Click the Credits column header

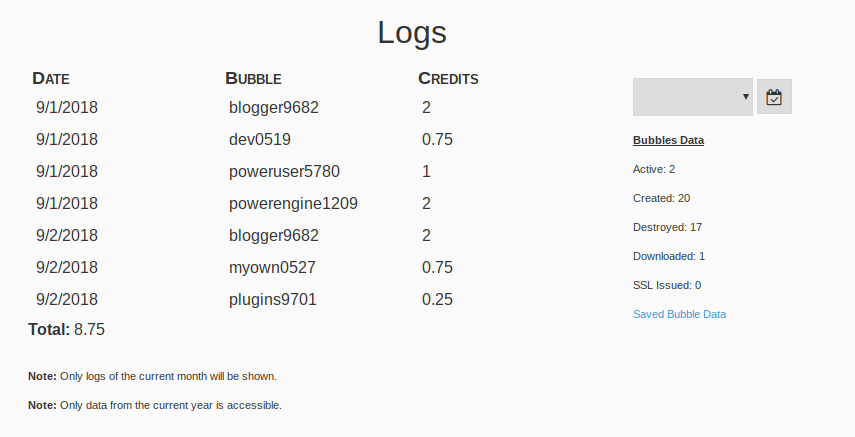point(448,79)
